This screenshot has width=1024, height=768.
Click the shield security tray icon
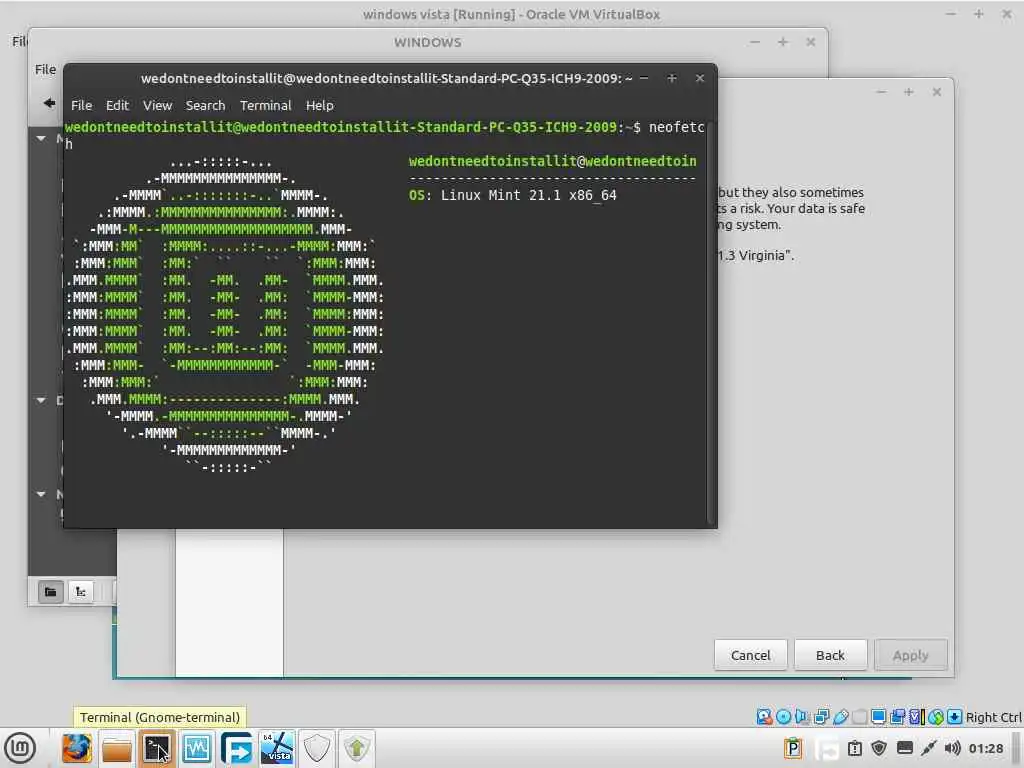point(879,748)
